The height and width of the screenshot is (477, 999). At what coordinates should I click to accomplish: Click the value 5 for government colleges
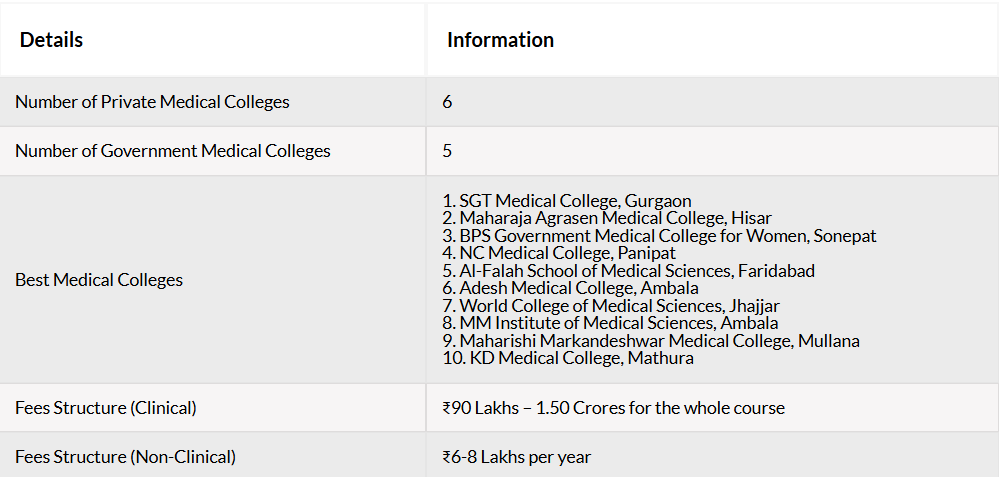[447, 151]
